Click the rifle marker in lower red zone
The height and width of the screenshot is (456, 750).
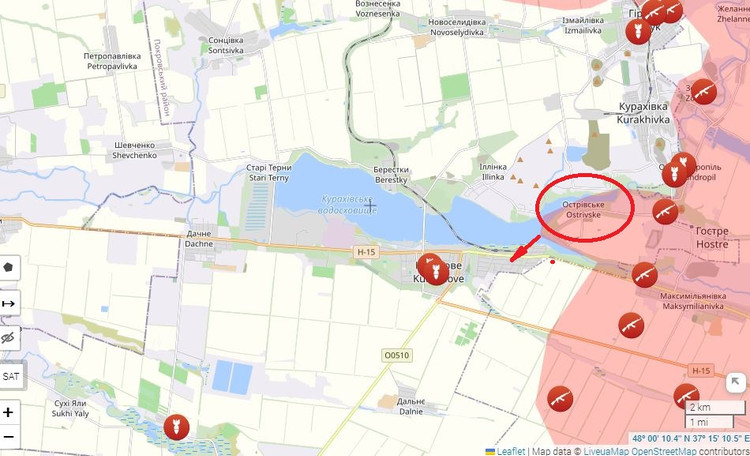click(x=560, y=399)
